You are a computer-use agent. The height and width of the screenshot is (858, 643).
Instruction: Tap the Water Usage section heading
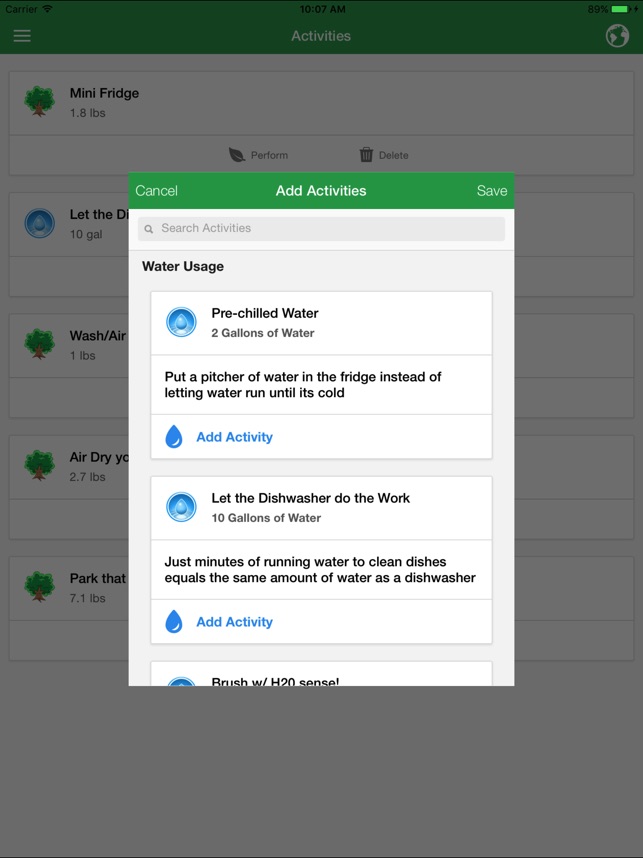[x=183, y=266]
